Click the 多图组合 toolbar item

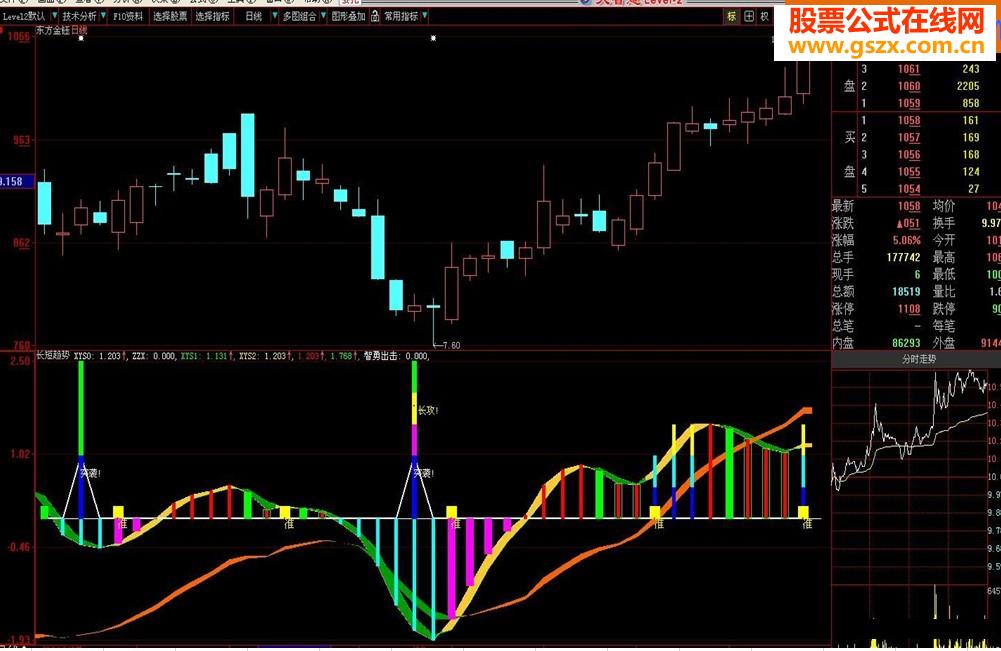point(300,16)
